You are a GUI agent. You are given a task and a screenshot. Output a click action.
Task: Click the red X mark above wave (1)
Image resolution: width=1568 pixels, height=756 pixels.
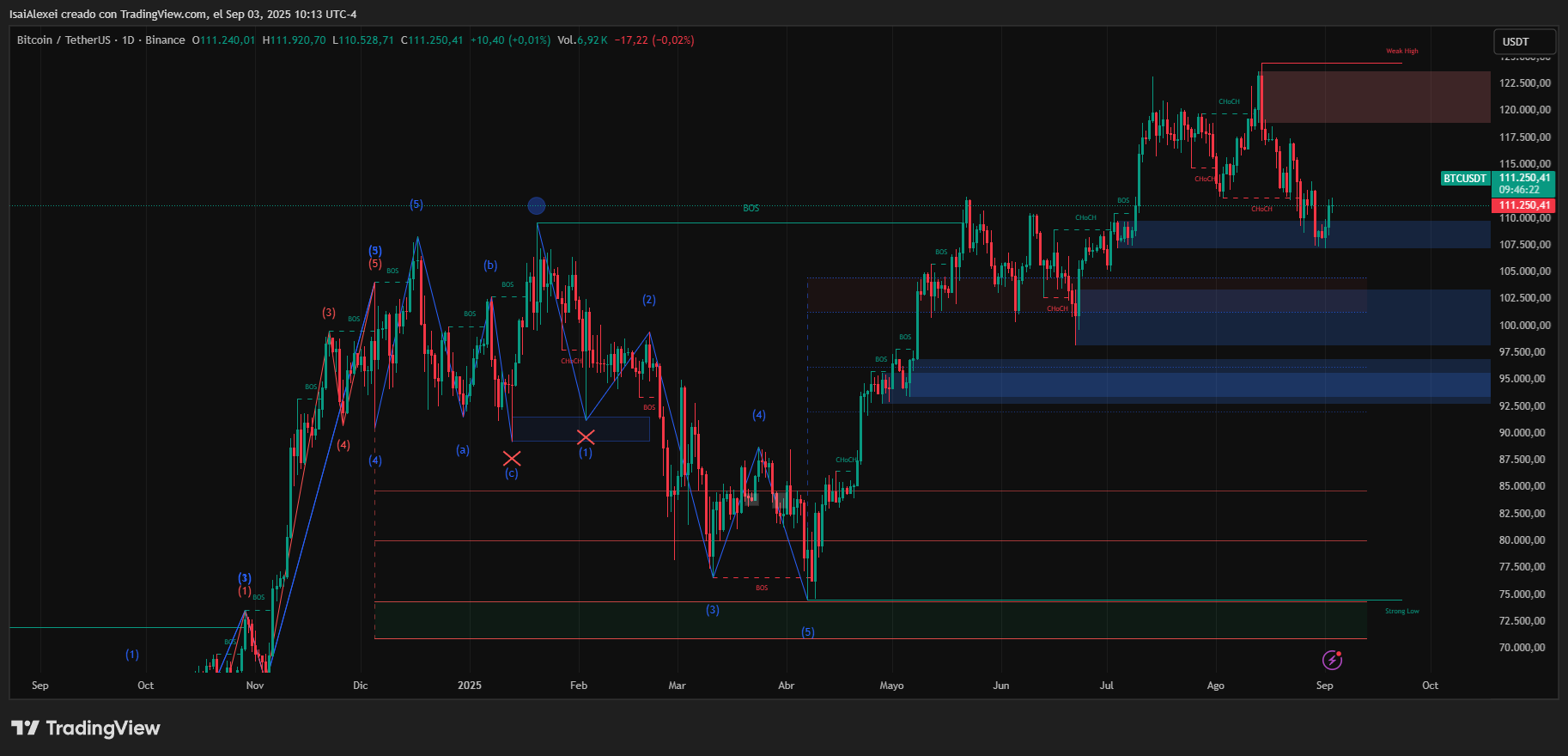(586, 437)
